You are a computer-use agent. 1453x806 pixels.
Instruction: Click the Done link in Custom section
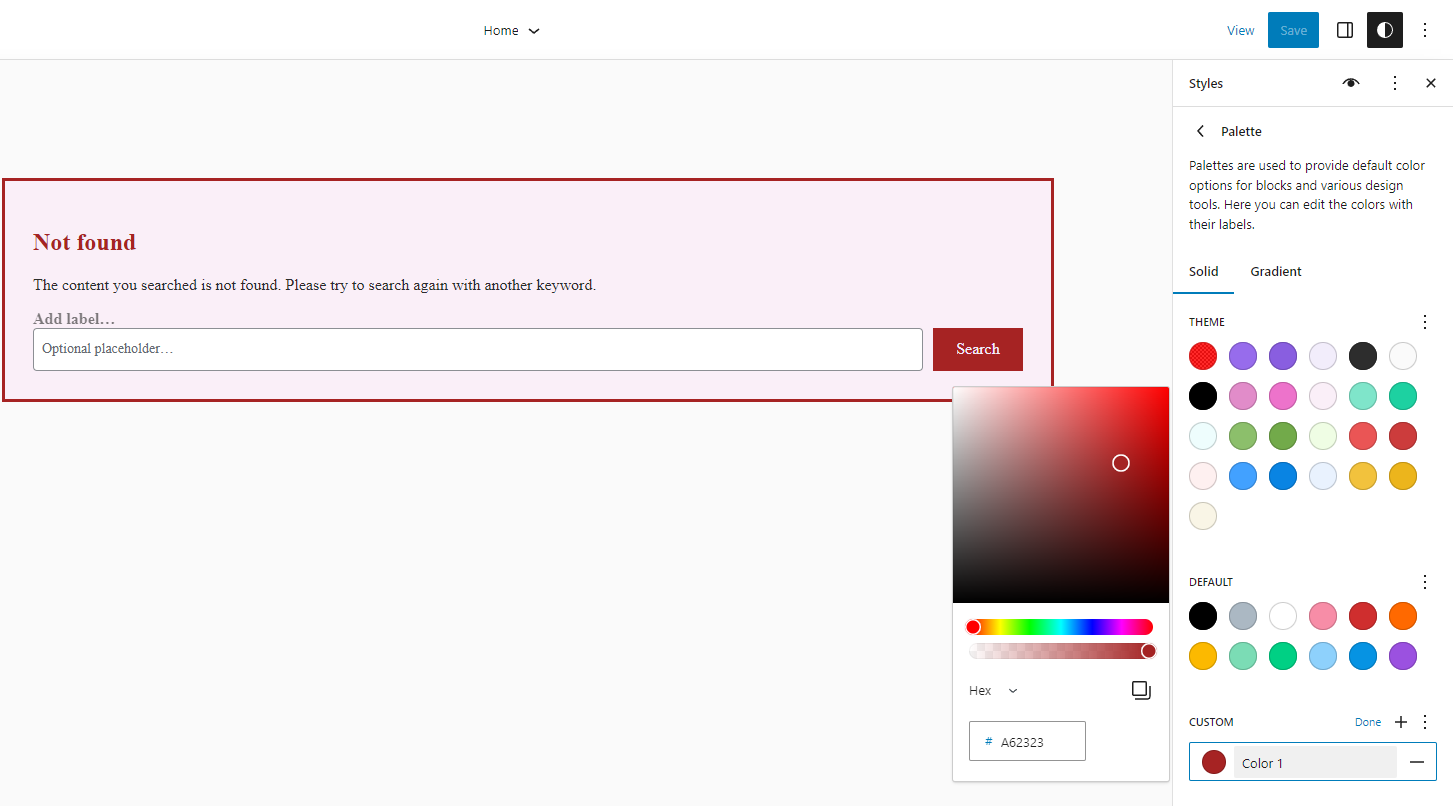click(1368, 721)
